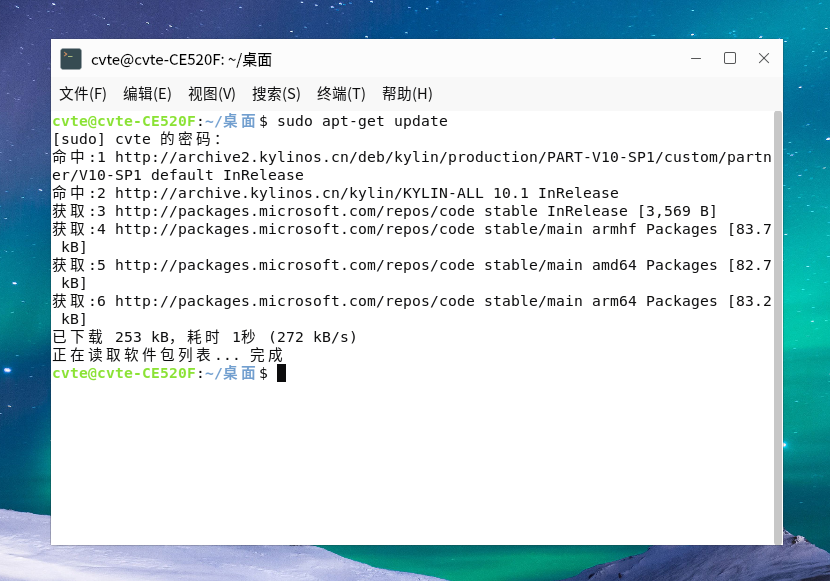Click the terminal vertical scrollbar

tap(778, 327)
